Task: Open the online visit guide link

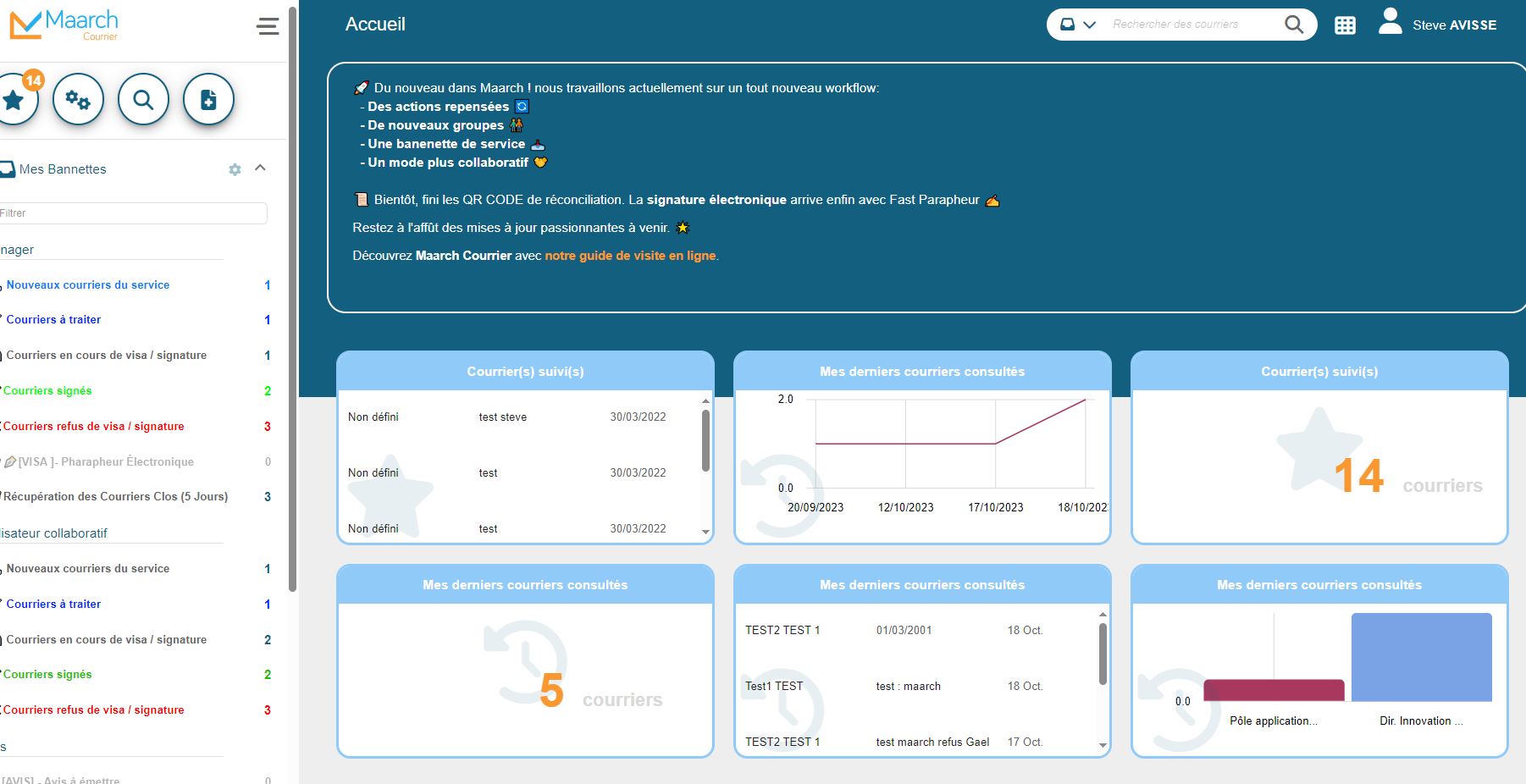Action: [630, 256]
